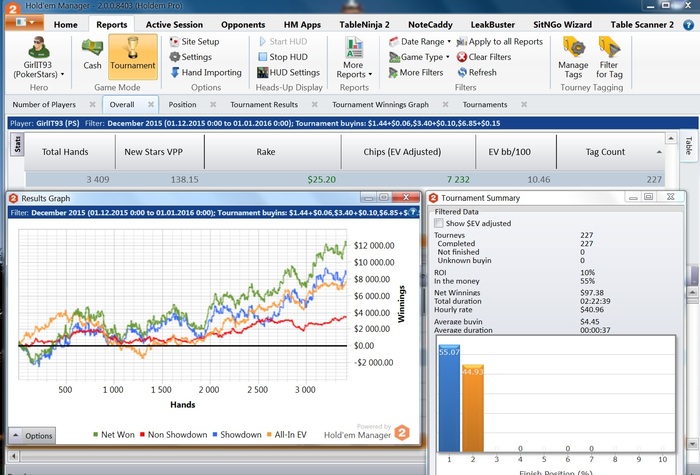Select the Tournament Winnings Graph report tab
The image size is (700, 475).
380,104
